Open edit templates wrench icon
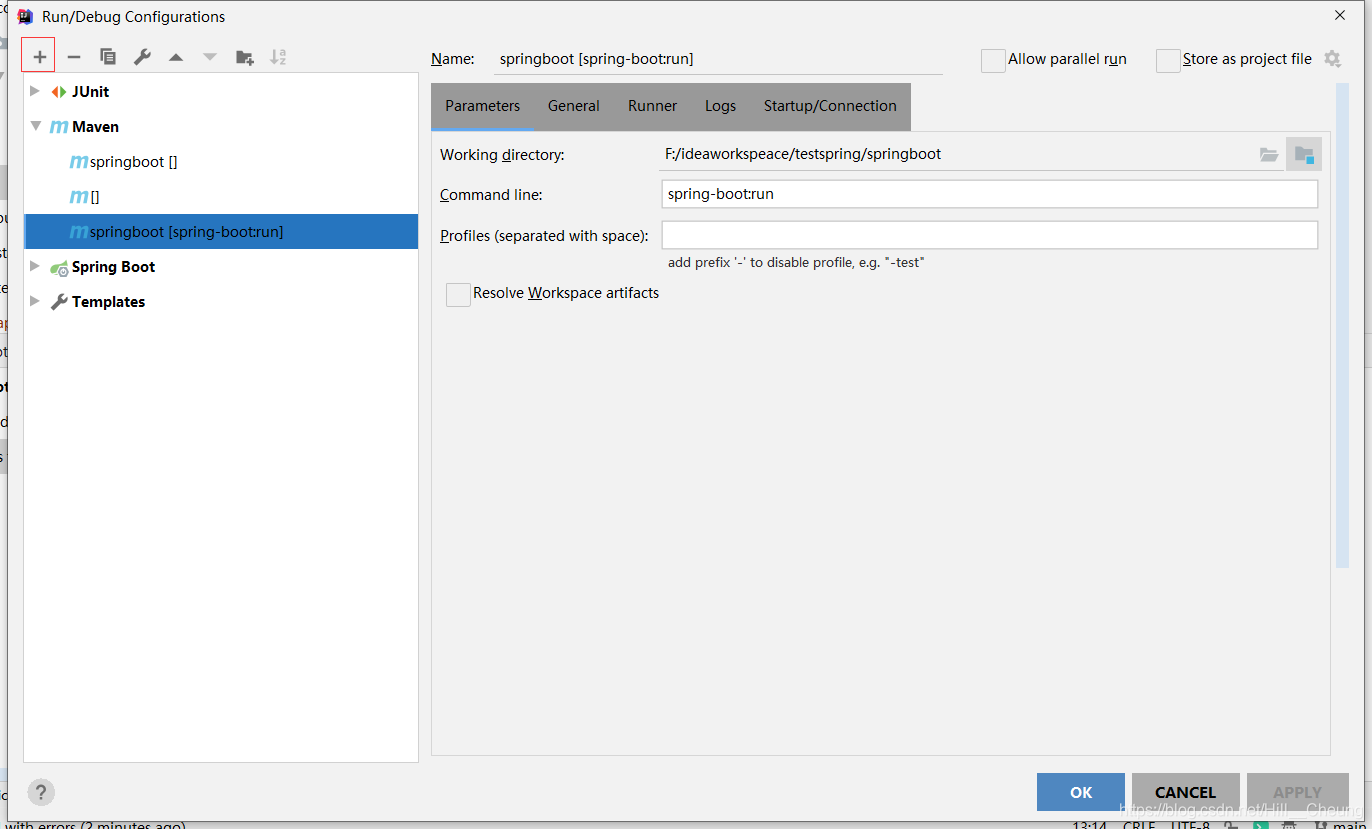The image size is (1372, 829). (x=142, y=57)
